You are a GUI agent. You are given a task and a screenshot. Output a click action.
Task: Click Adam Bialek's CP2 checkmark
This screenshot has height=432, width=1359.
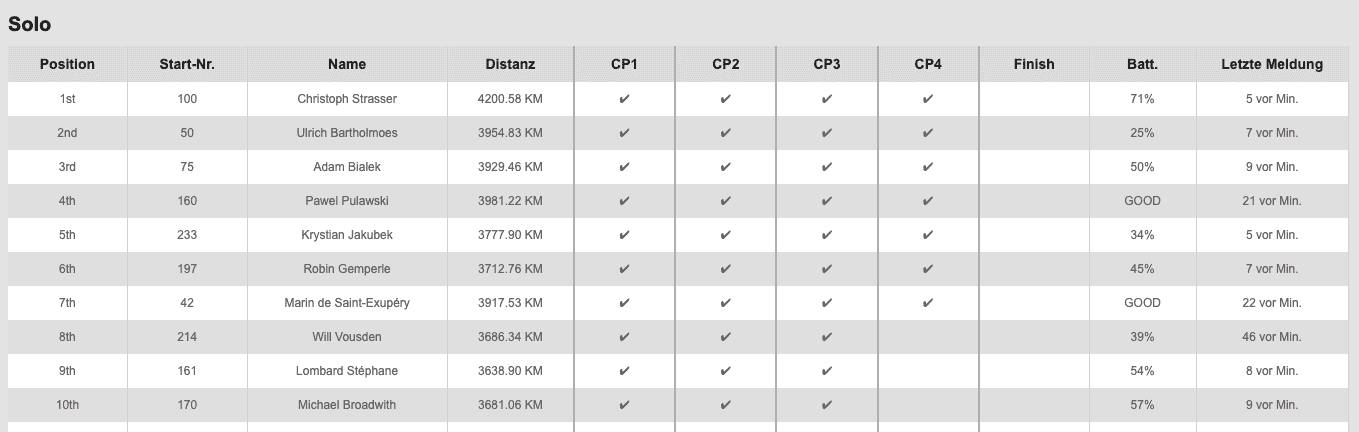click(726, 167)
